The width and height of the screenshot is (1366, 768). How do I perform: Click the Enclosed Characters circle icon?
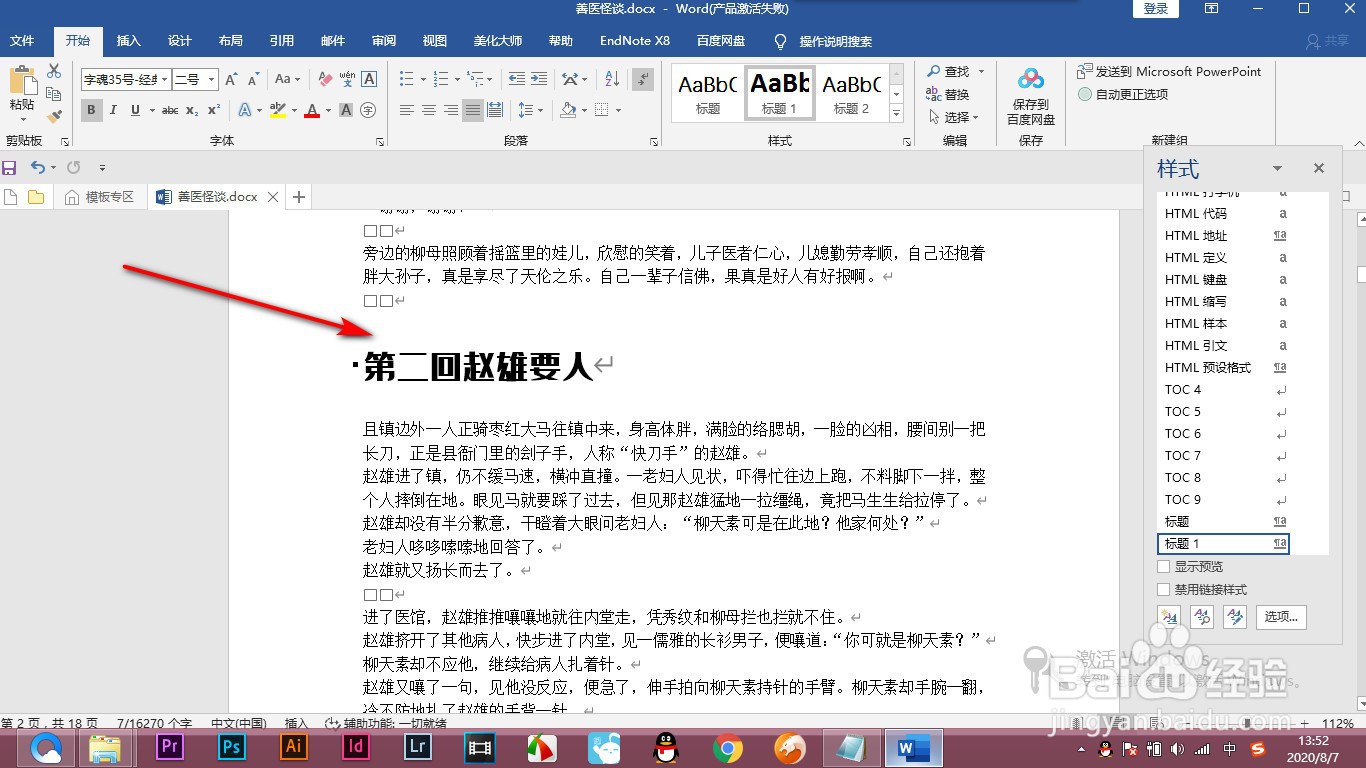coord(369,110)
